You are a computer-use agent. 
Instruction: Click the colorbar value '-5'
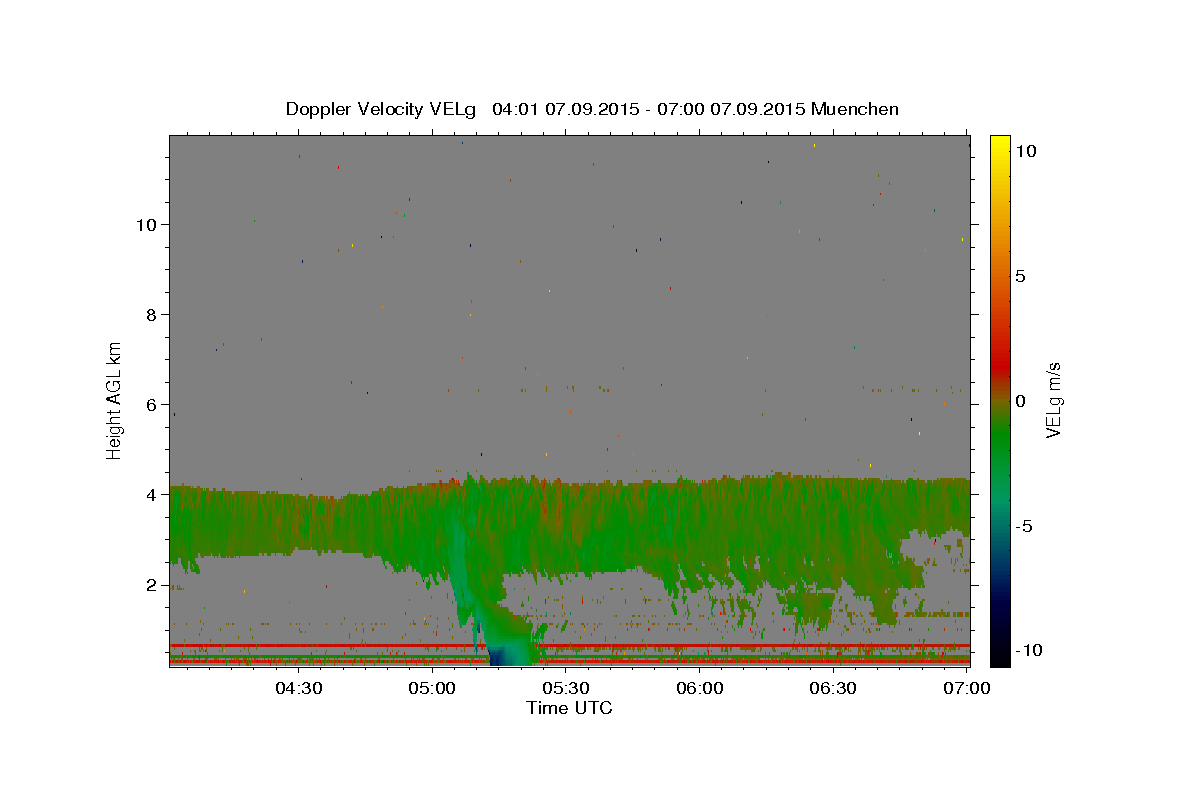pyautogui.click(x=1023, y=526)
